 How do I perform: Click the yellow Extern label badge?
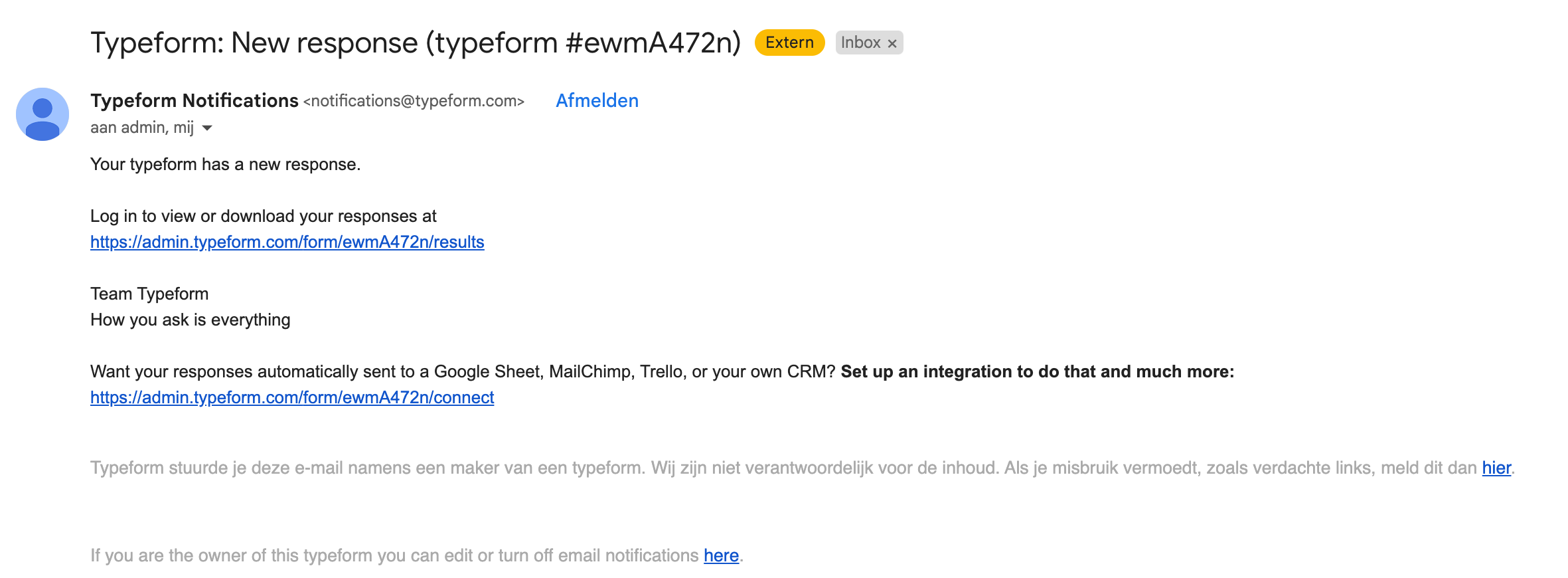(789, 43)
